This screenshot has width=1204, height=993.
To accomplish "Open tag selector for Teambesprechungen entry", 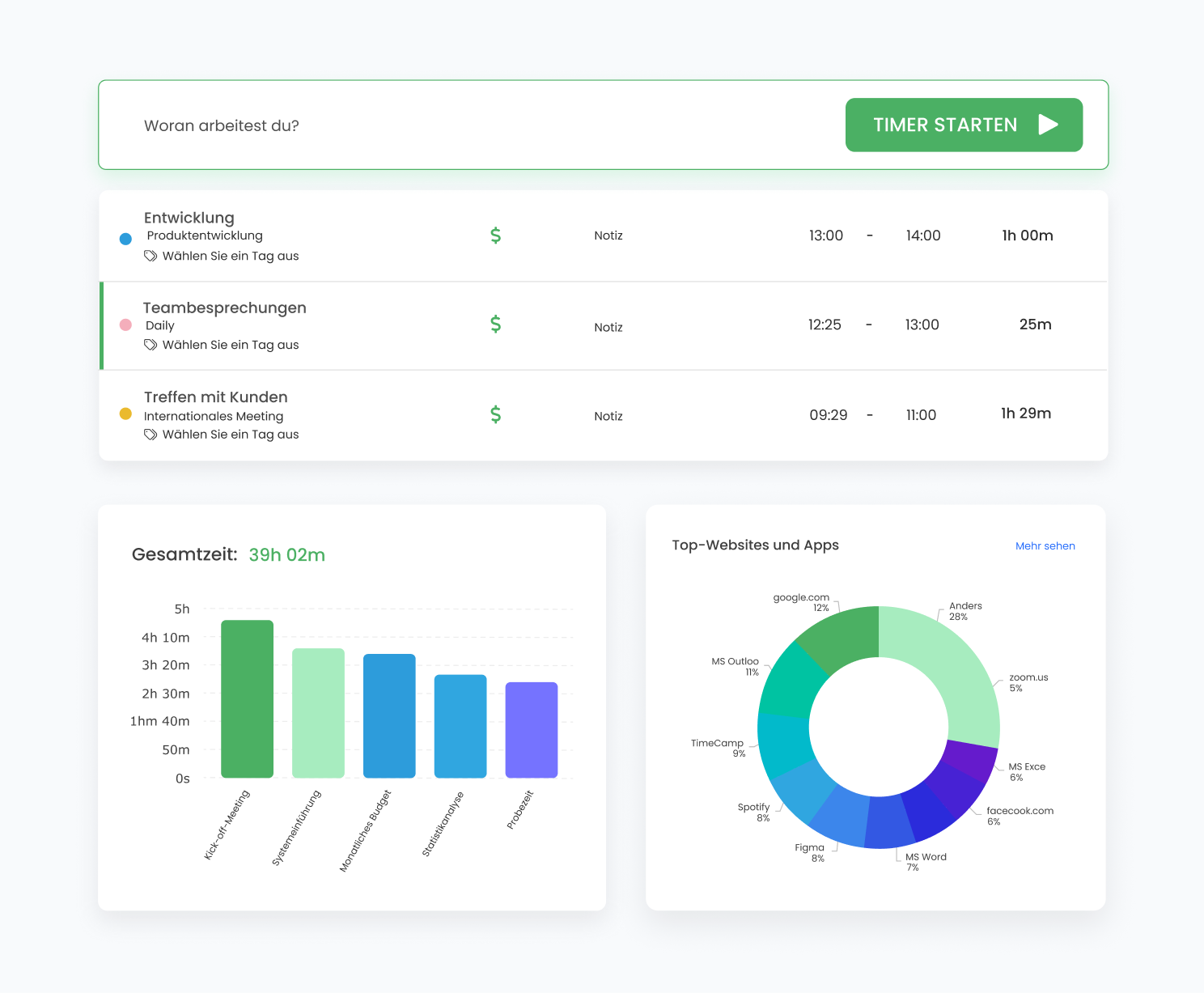I will click(230, 345).
